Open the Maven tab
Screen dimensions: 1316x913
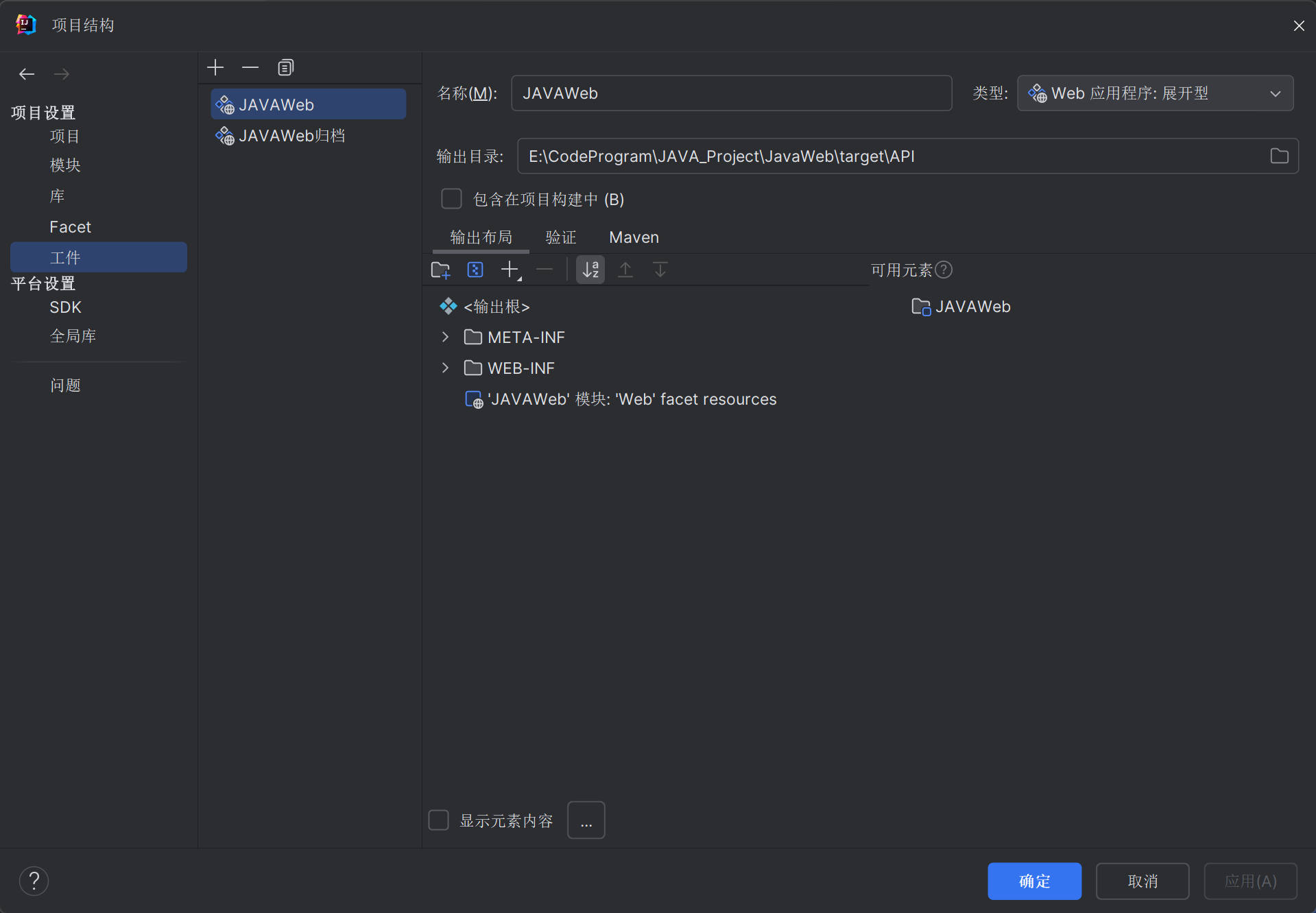pos(634,237)
